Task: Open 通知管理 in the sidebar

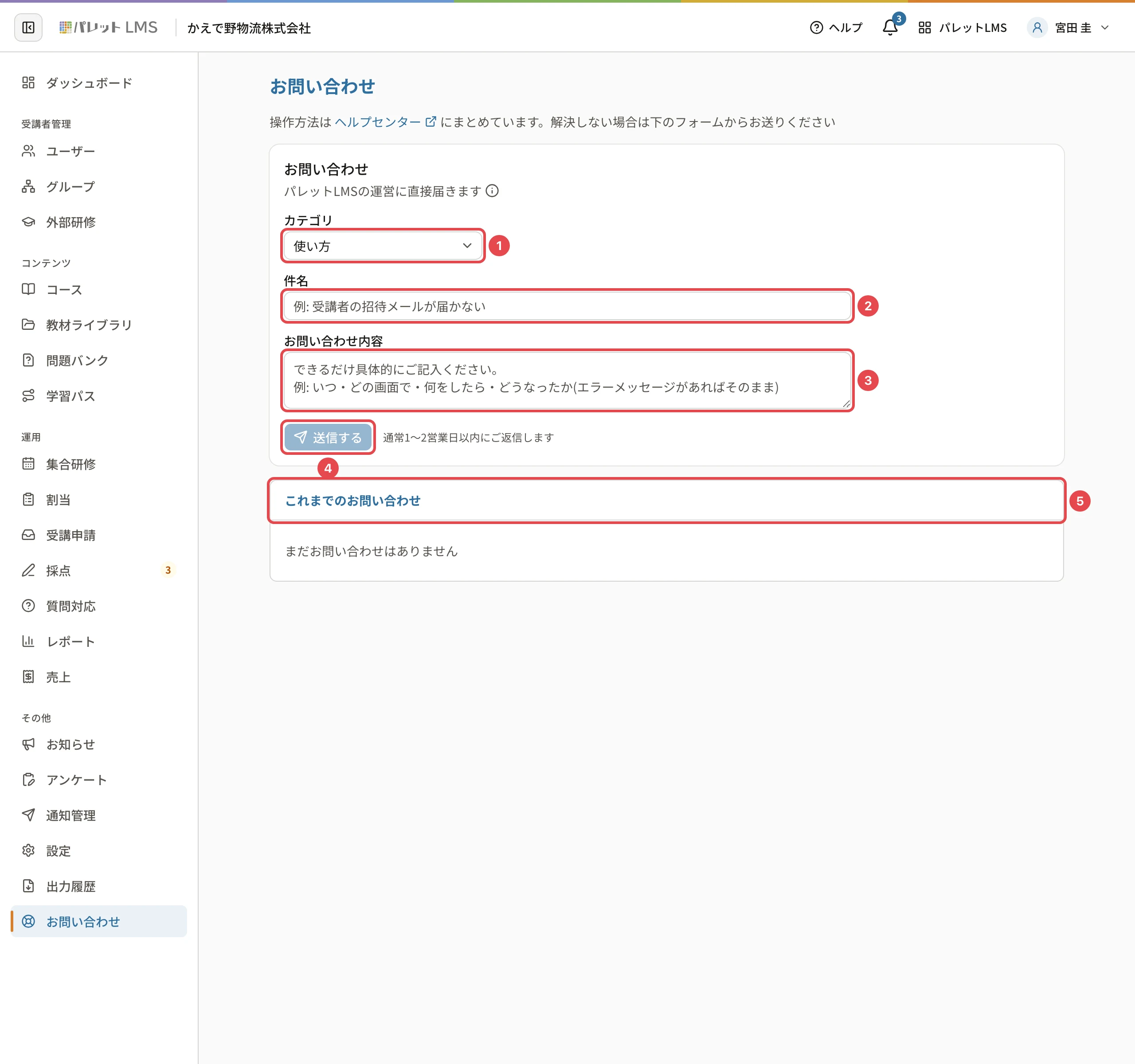Action: point(99,815)
